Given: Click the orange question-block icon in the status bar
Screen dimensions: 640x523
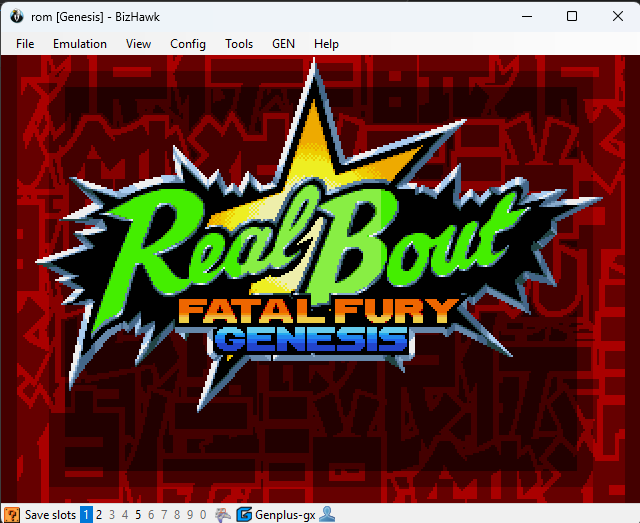Looking at the screenshot, I should click(12, 514).
